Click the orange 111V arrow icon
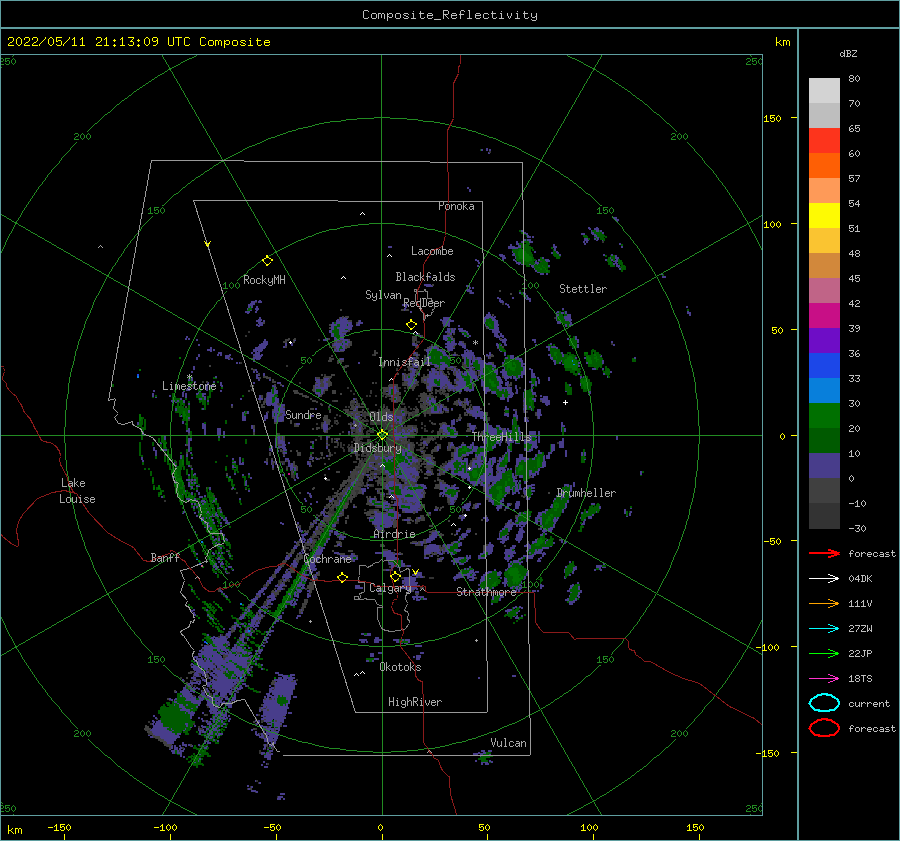Image resolution: width=900 pixels, height=841 pixels. click(x=824, y=603)
